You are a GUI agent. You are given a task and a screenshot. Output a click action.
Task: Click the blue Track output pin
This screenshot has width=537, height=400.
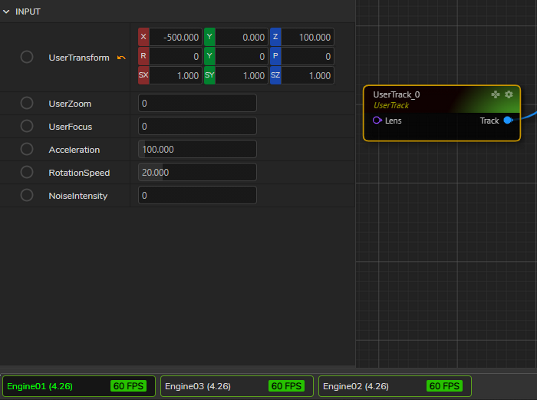(x=508, y=121)
